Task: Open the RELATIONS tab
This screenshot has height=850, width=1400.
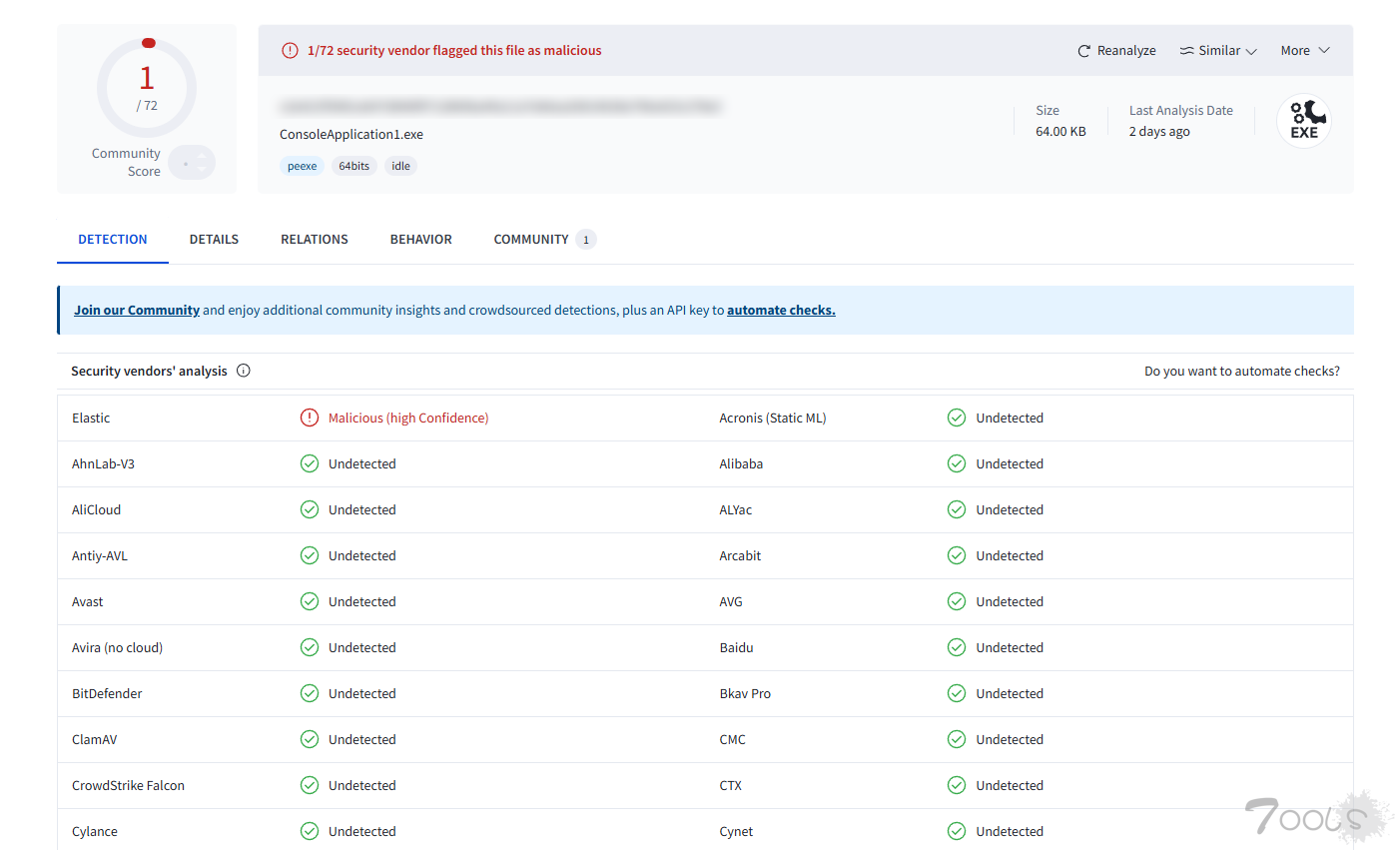Action: pyautogui.click(x=315, y=240)
